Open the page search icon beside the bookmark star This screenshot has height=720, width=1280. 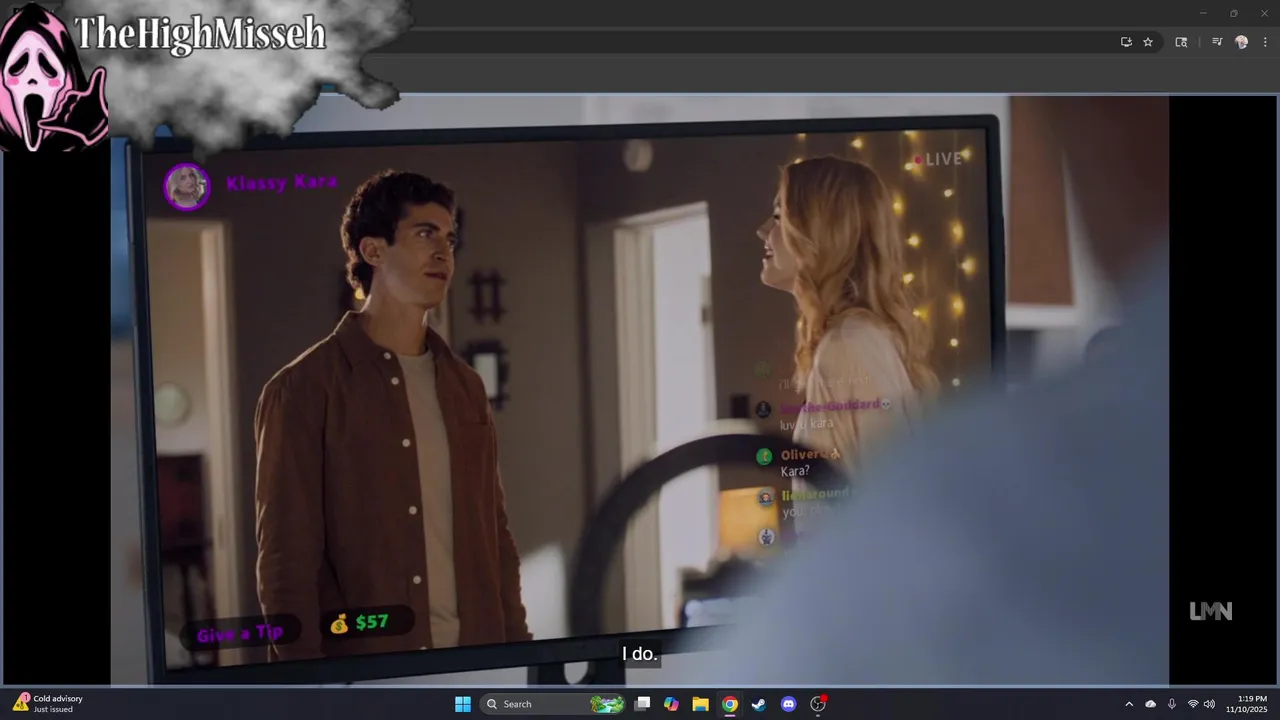tap(1181, 42)
